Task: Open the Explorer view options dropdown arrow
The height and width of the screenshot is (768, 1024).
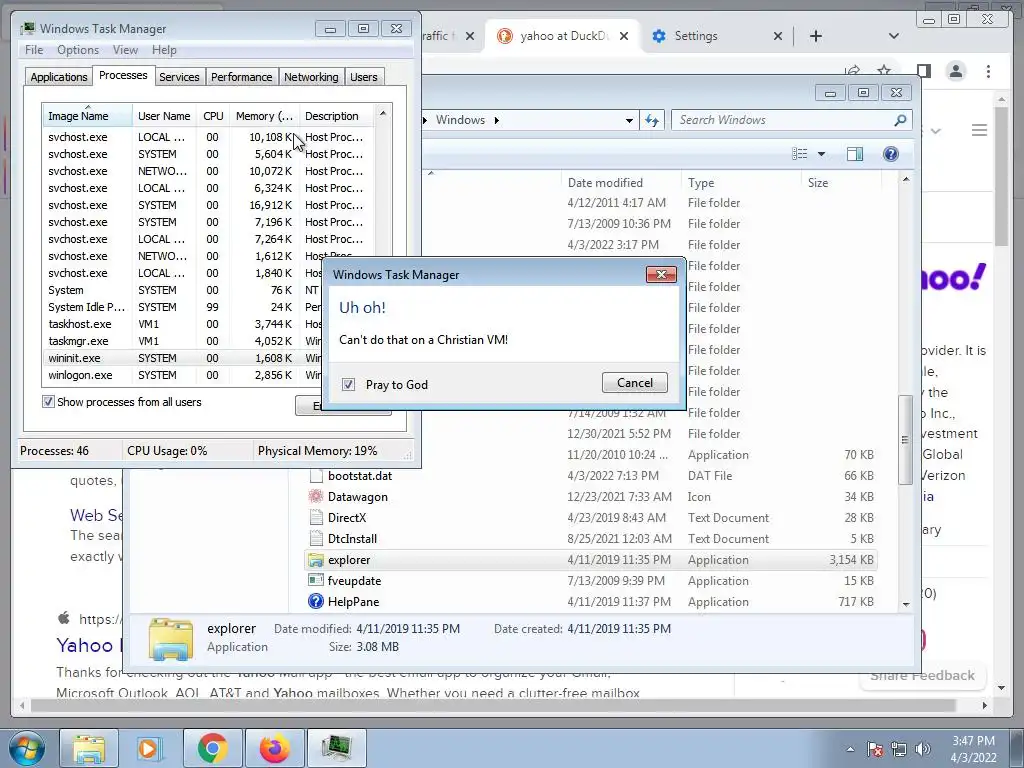Action: [x=822, y=154]
